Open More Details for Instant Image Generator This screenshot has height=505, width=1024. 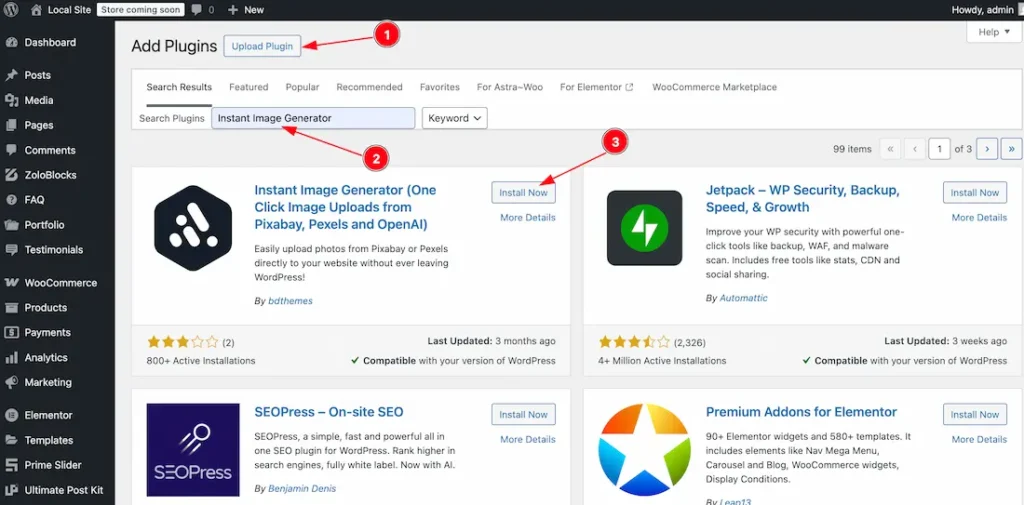click(x=528, y=218)
